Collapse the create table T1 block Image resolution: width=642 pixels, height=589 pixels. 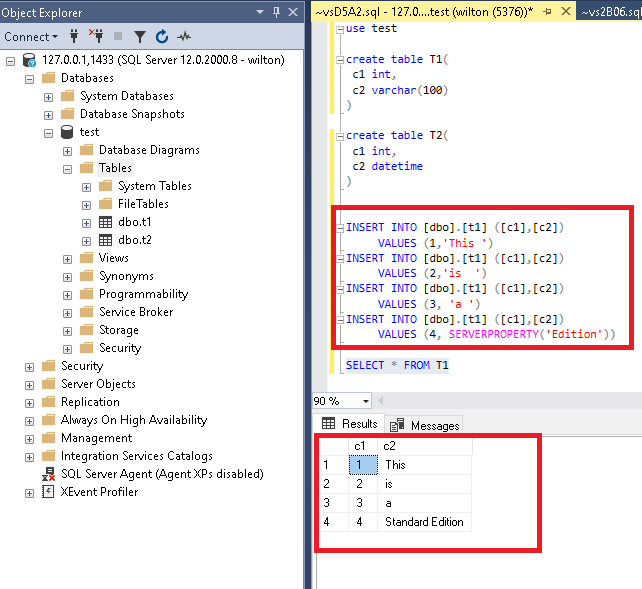point(340,60)
